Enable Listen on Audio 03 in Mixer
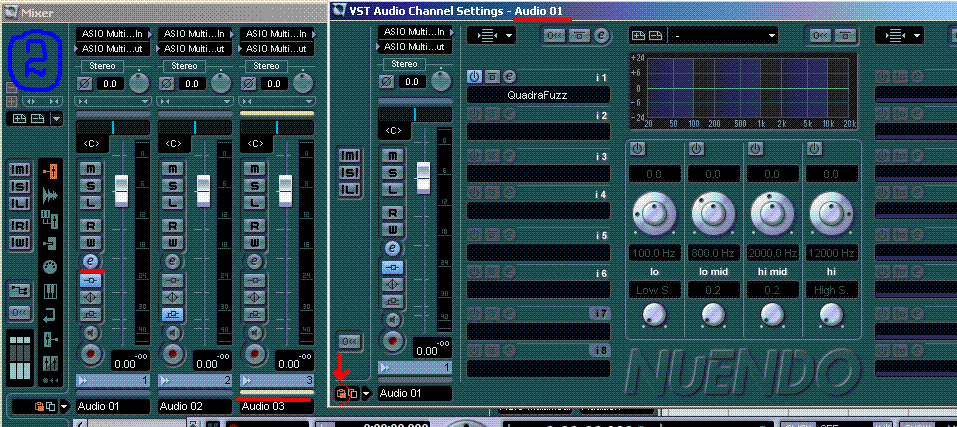The height and width of the screenshot is (427, 957). [255, 202]
